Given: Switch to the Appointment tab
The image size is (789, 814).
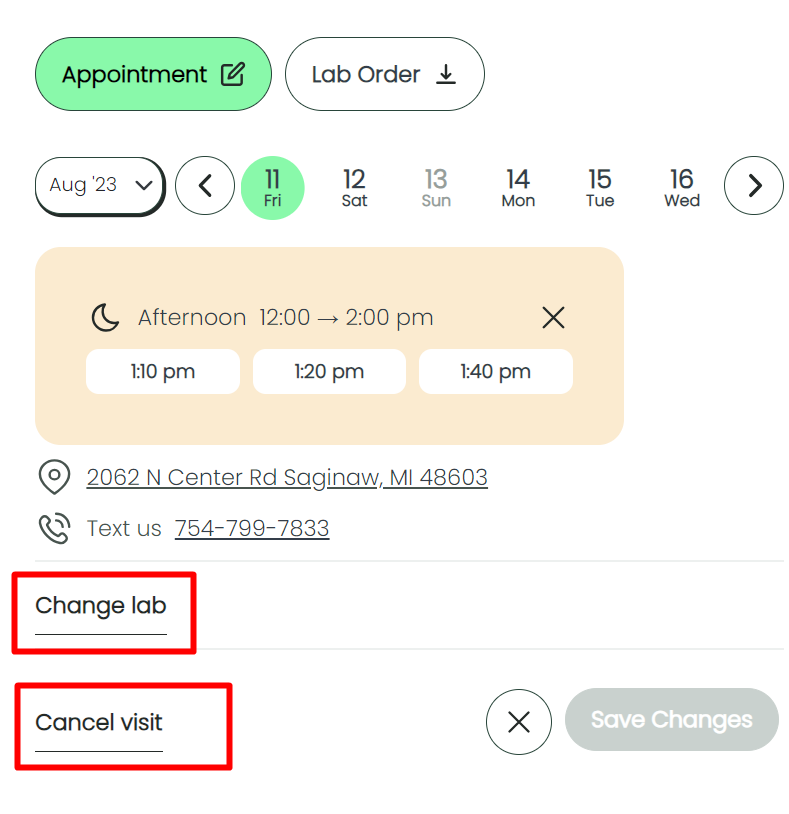Looking at the screenshot, I should pyautogui.click(x=152, y=73).
